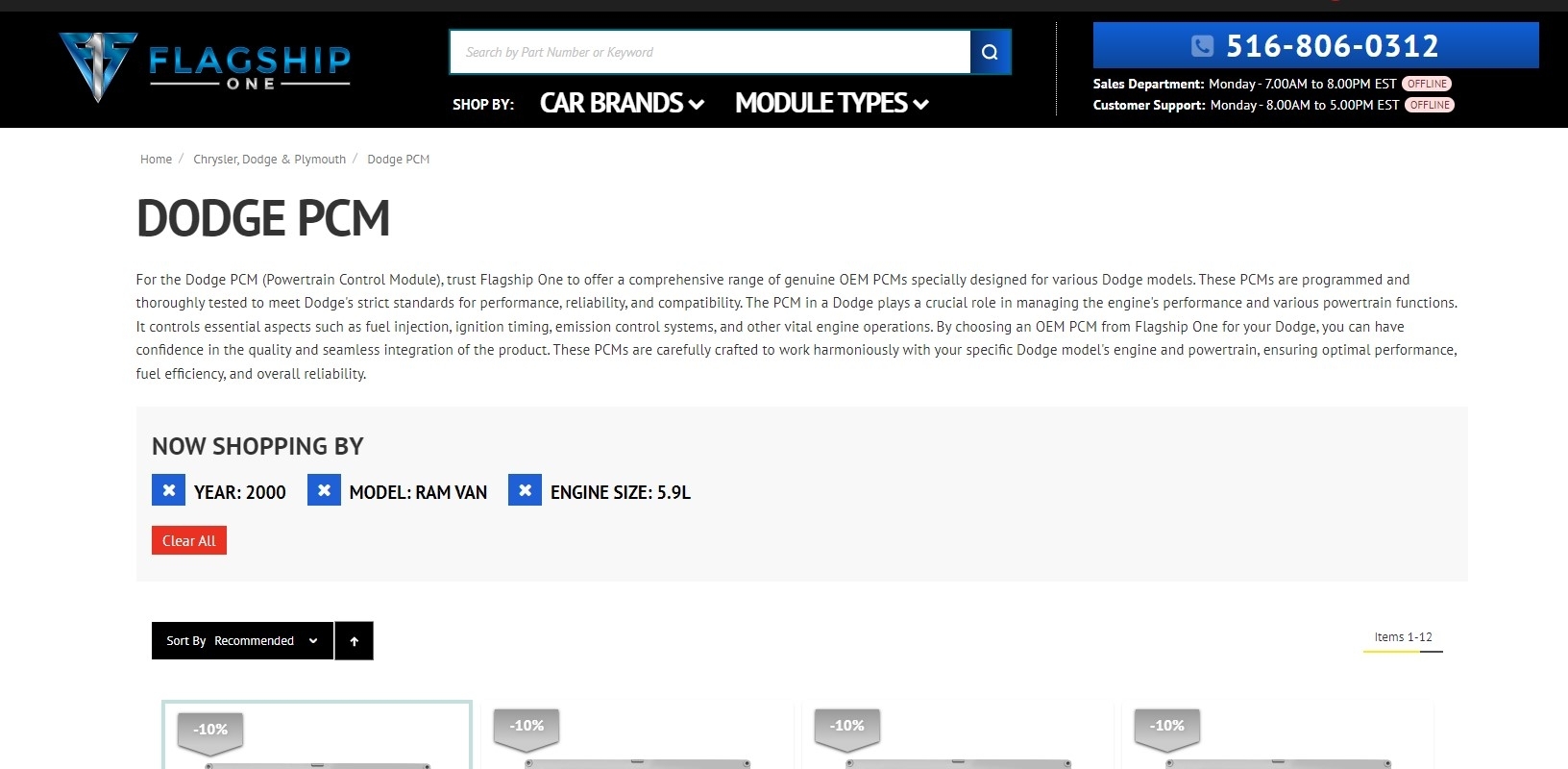The image size is (1568, 769).
Task: Click the Flagship One logo
Action: [x=205, y=66]
